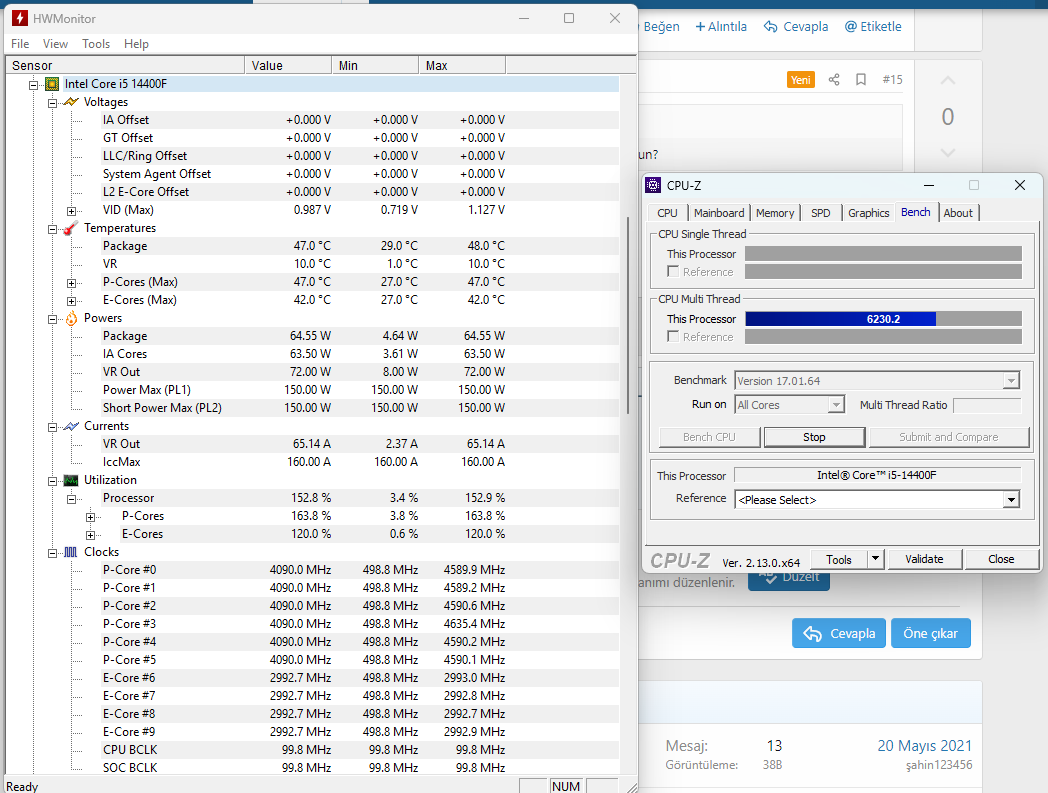This screenshot has width=1048, height=793.
Task: Click the Öne çıkar button in forum
Action: coord(930,633)
